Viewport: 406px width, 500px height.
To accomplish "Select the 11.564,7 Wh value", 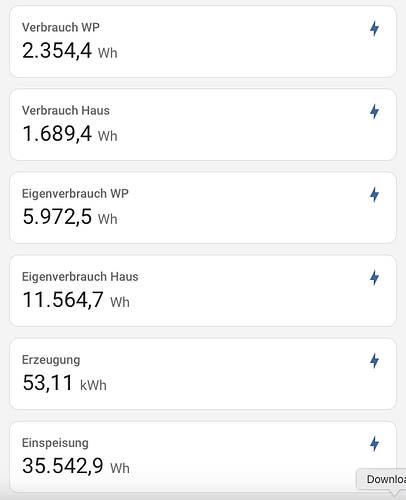I will [x=76, y=300].
